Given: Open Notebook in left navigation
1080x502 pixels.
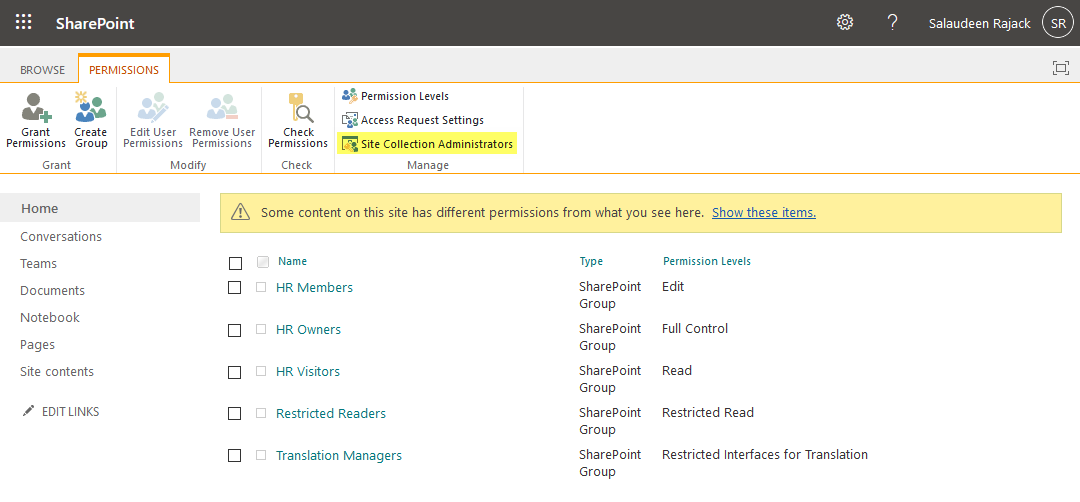Looking at the screenshot, I should (50, 317).
